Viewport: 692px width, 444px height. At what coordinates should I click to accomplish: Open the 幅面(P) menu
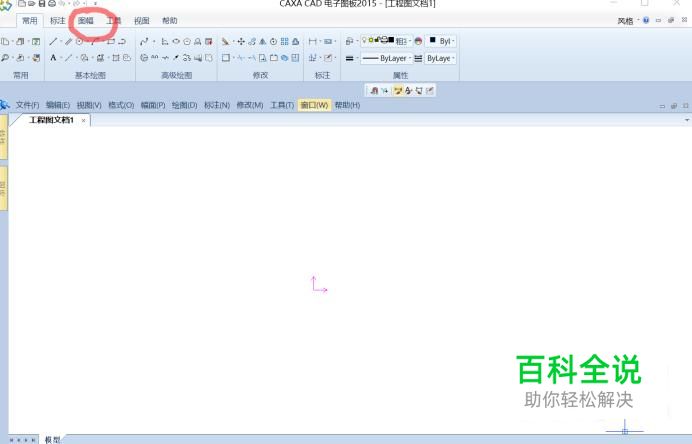[x=153, y=105]
